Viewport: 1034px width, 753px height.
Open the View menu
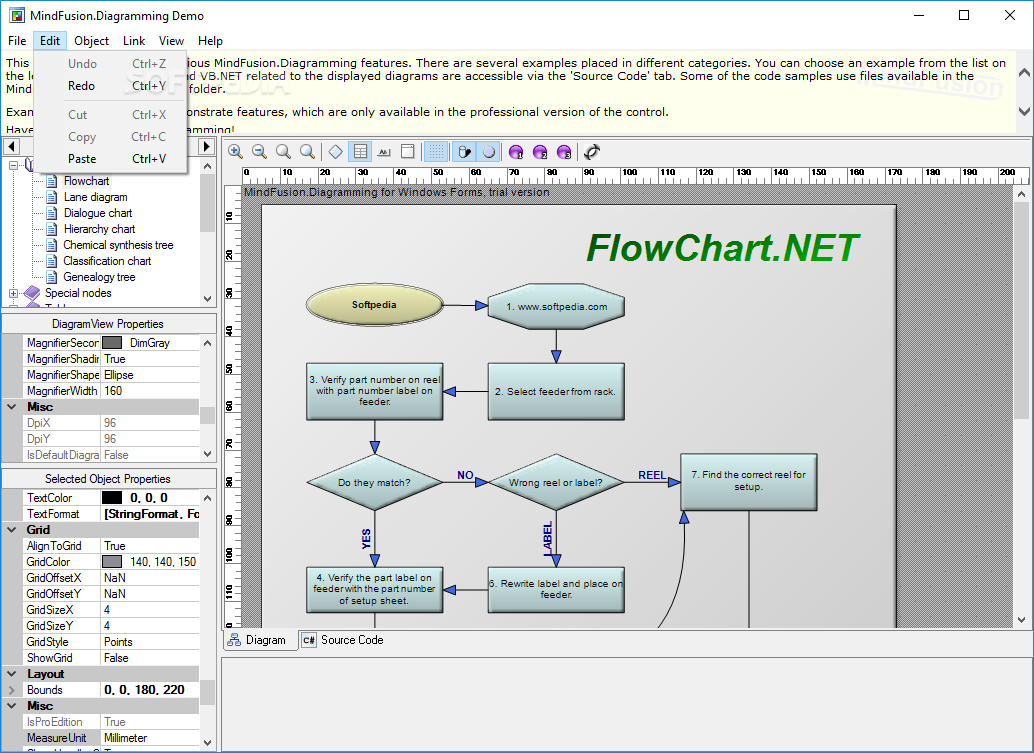[x=171, y=41]
